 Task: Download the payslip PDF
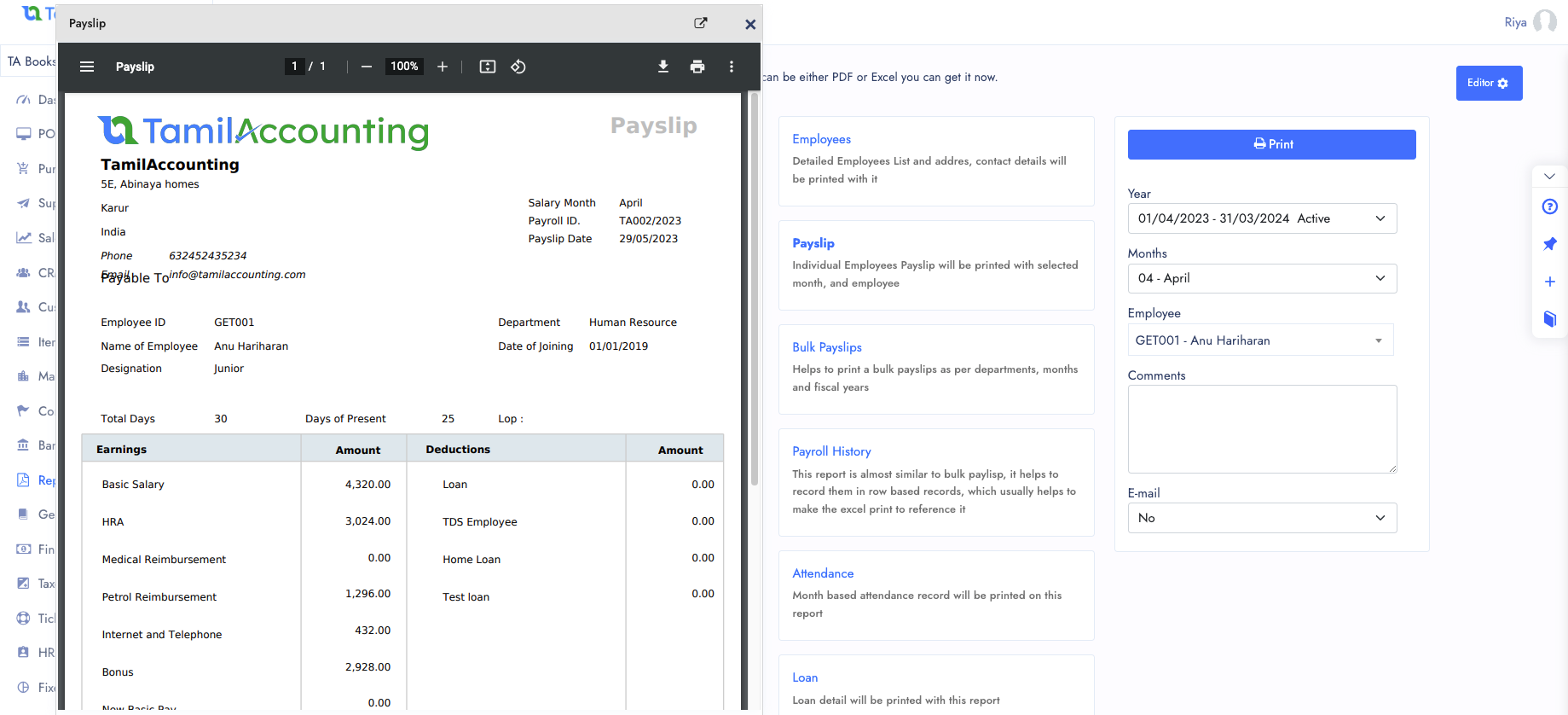click(x=663, y=67)
